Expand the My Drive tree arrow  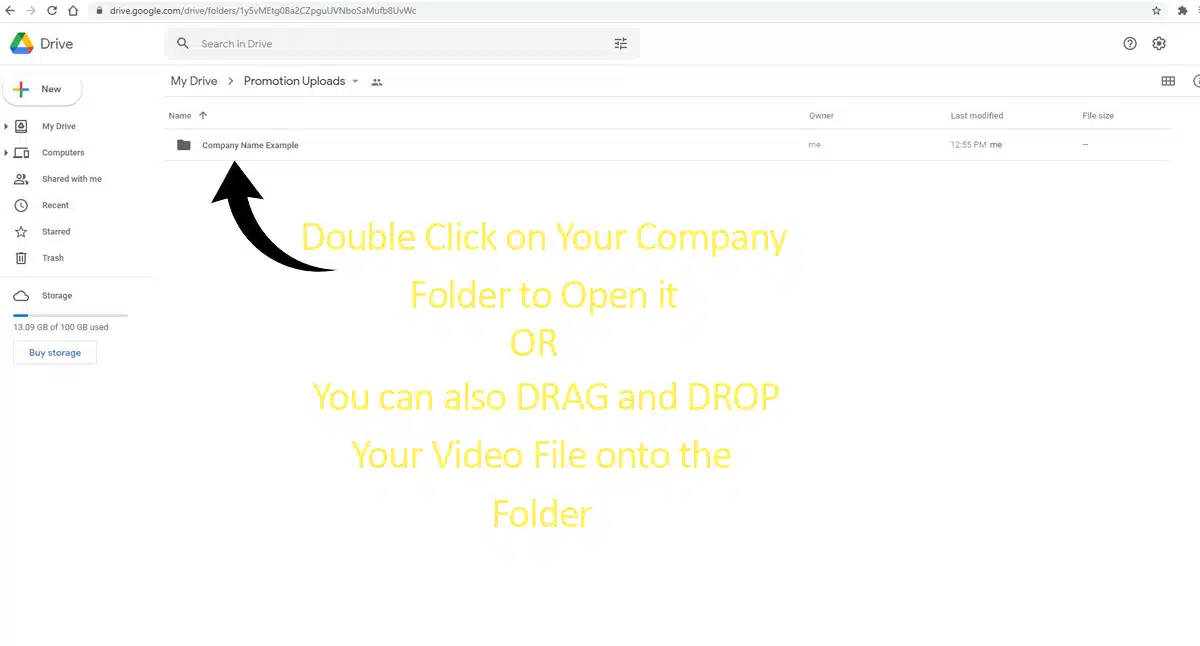coord(7,127)
